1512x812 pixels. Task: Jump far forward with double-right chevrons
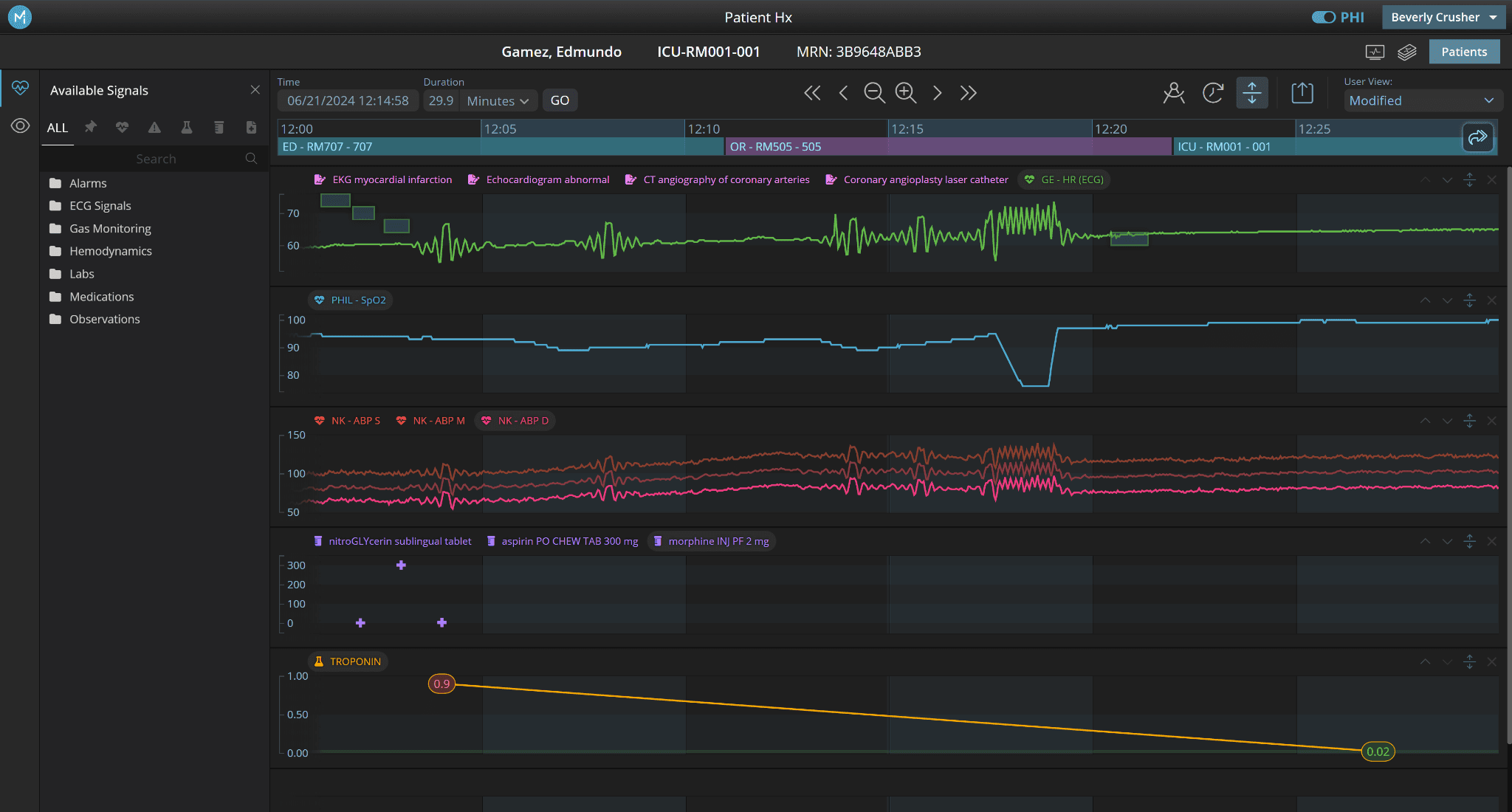tap(968, 92)
